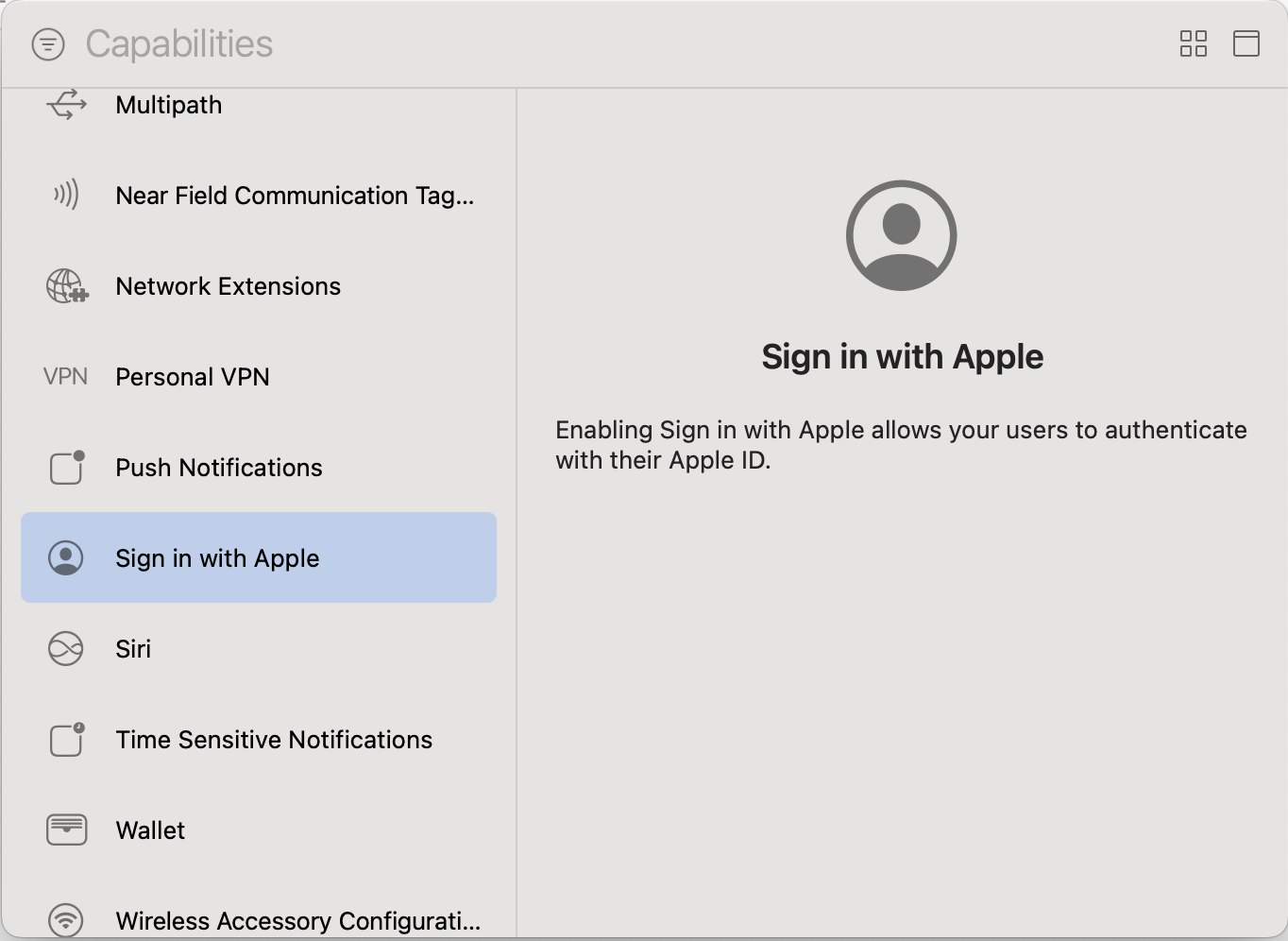Viewport: 1288px width, 941px height.
Task: Select Sign in with Apple row
Action: coord(258,558)
